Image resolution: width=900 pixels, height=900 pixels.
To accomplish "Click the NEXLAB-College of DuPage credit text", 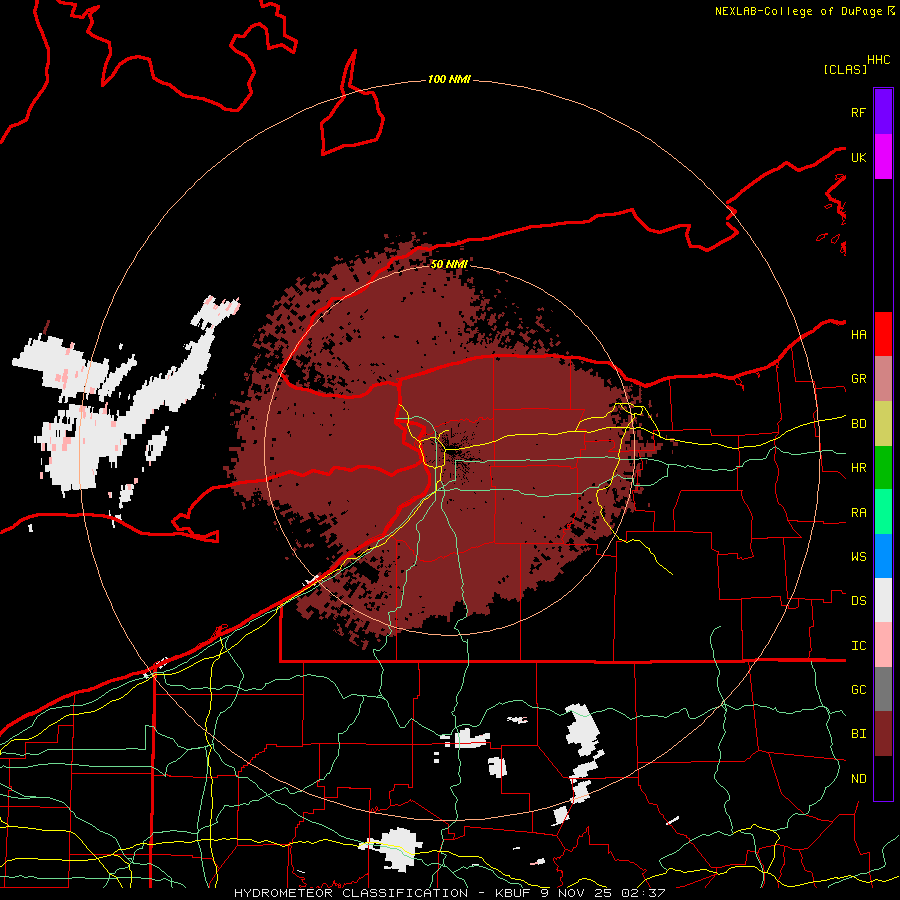I will tap(798, 11).
